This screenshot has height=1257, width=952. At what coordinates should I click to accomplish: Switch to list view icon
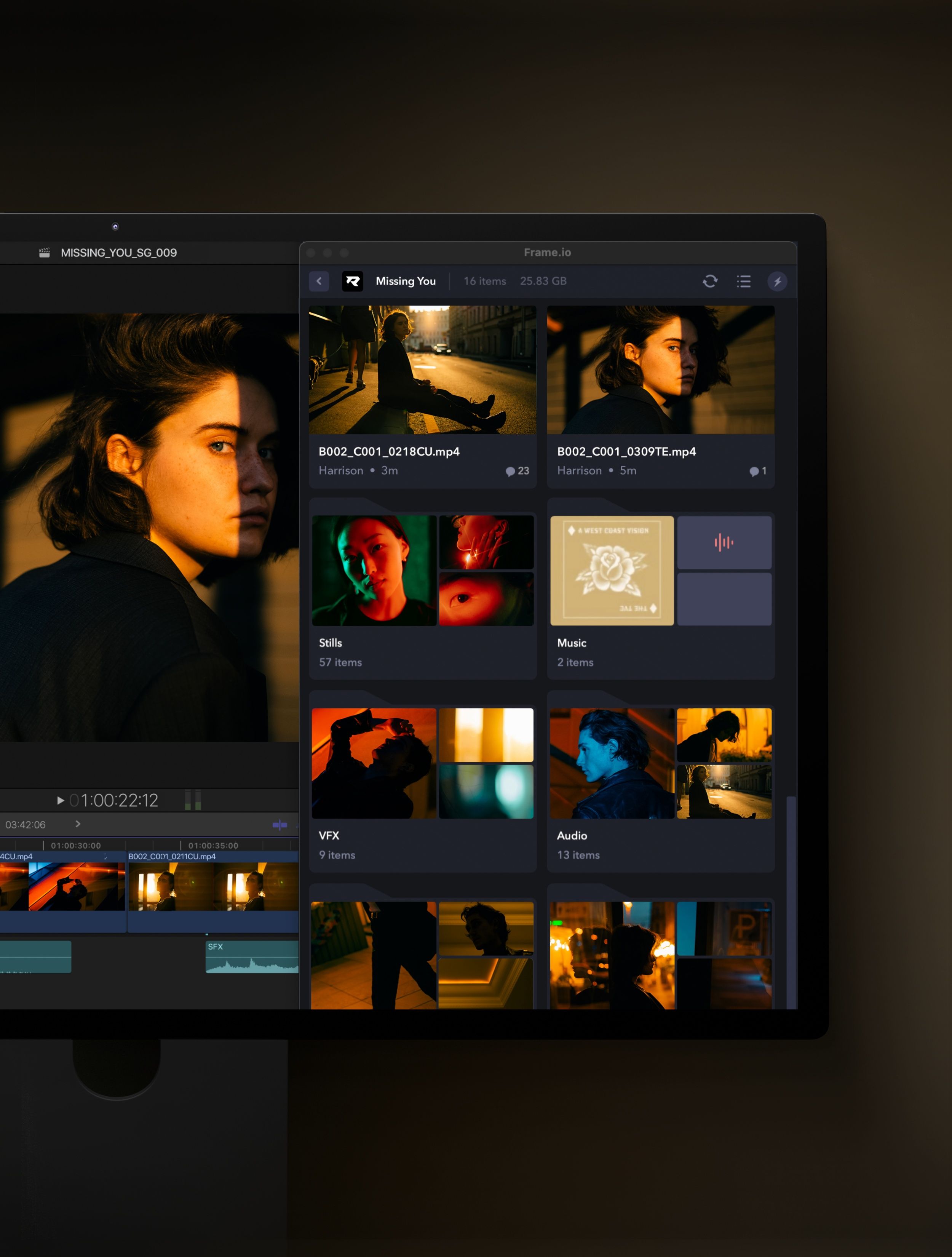tap(744, 281)
